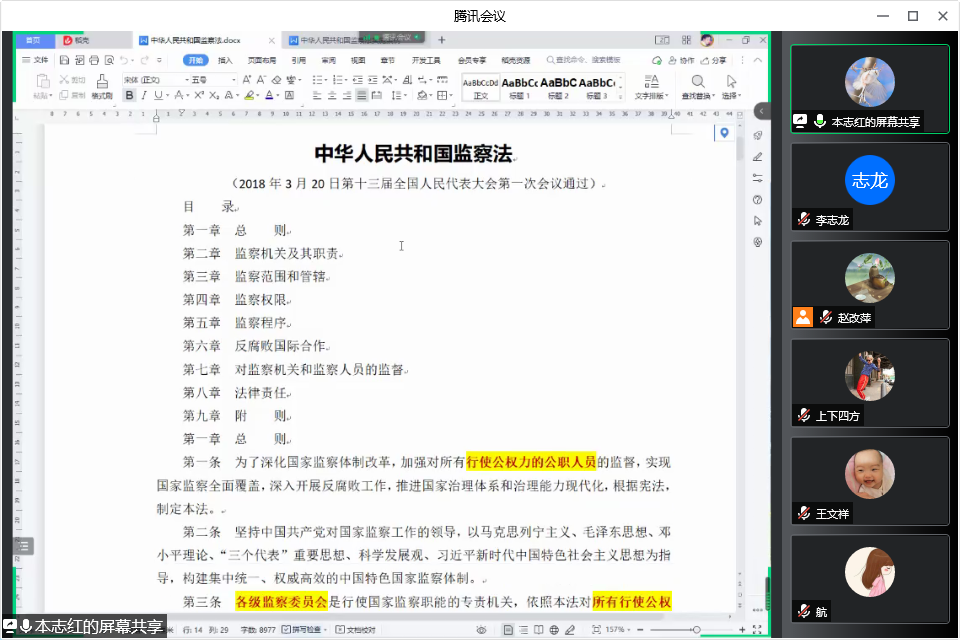Click the Find and Replace magnifier icon
The image size is (960, 640).
[x=698, y=81]
